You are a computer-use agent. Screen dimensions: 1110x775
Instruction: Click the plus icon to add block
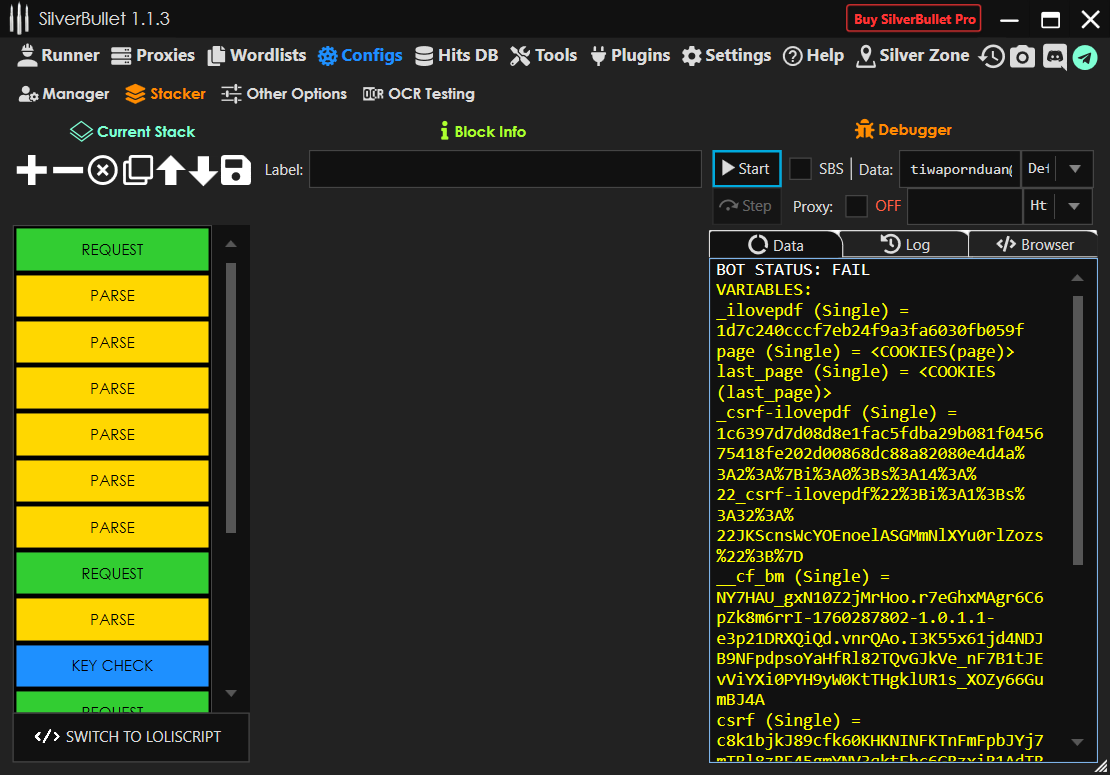32,170
